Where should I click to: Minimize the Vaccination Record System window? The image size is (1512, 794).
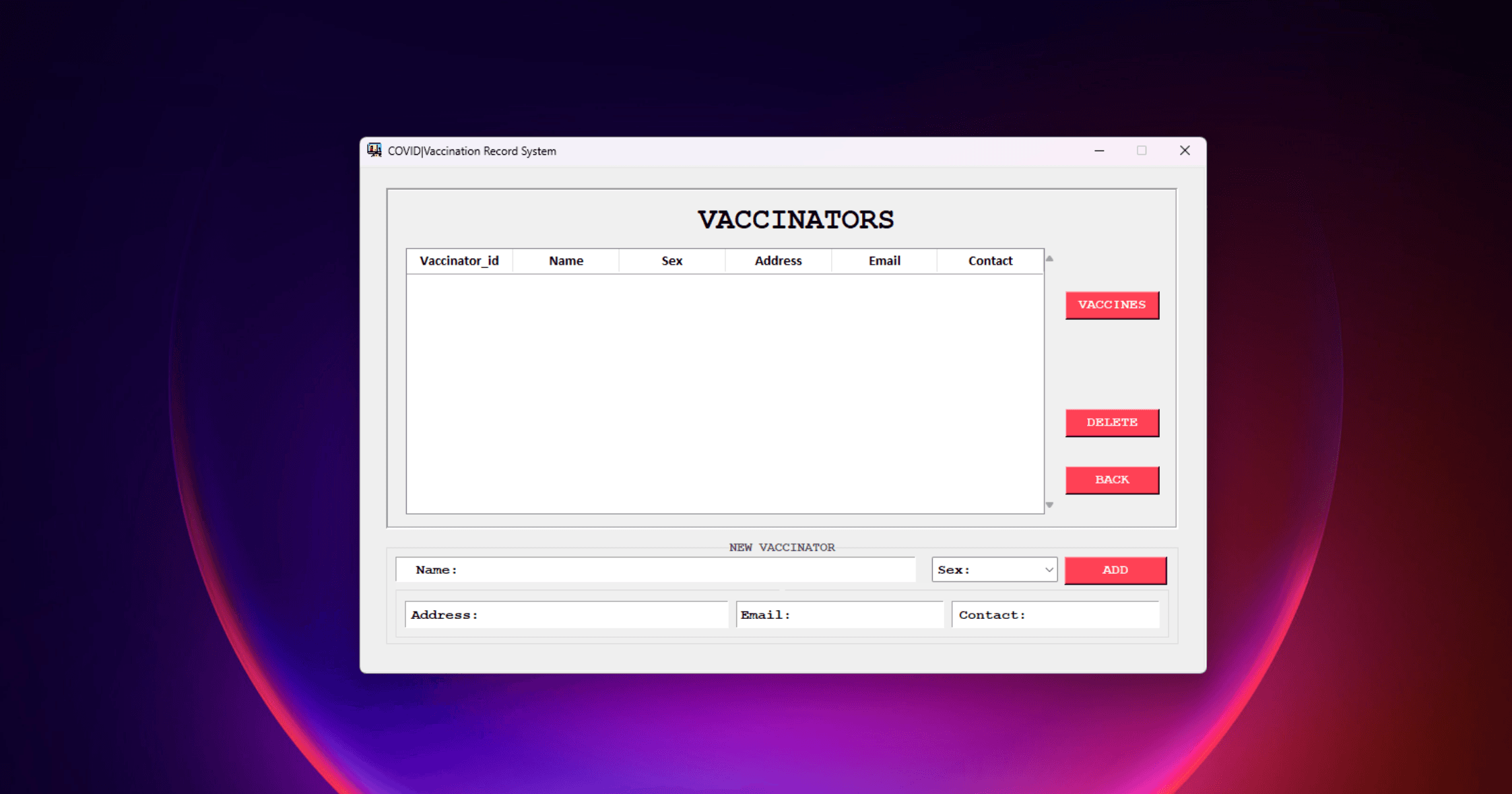[x=1099, y=151]
